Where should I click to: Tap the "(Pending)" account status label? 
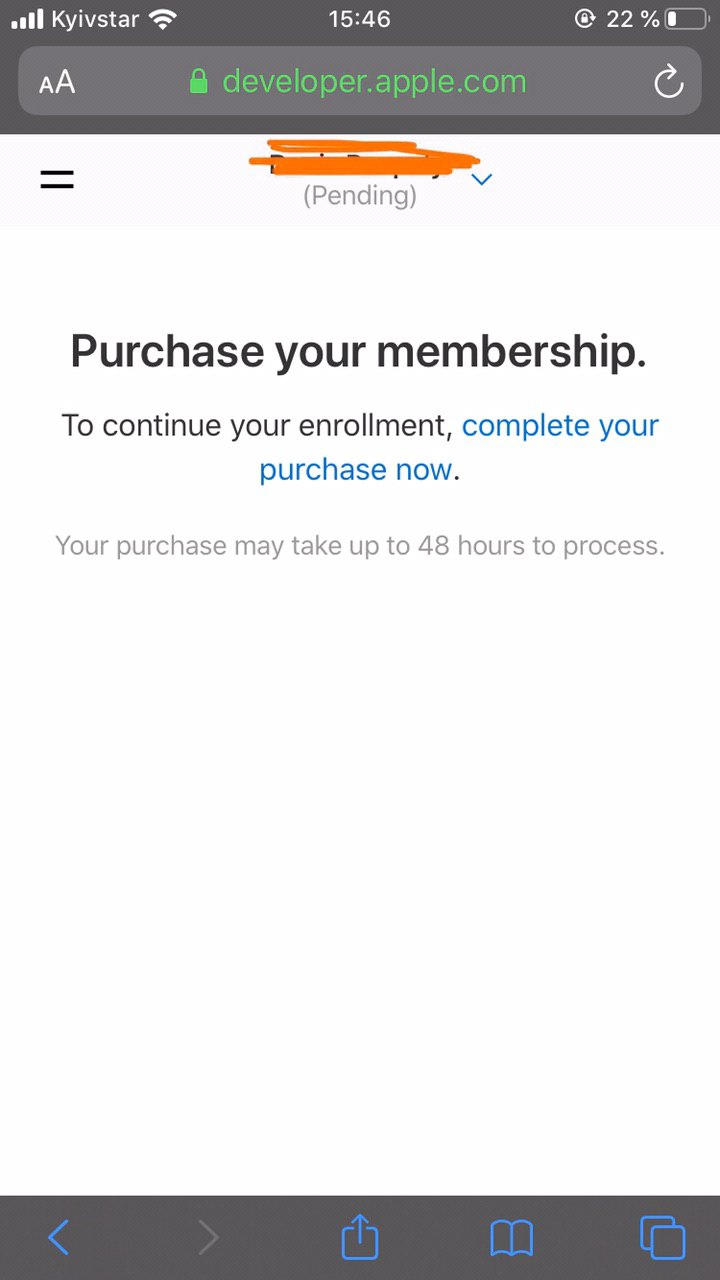[360, 195]
